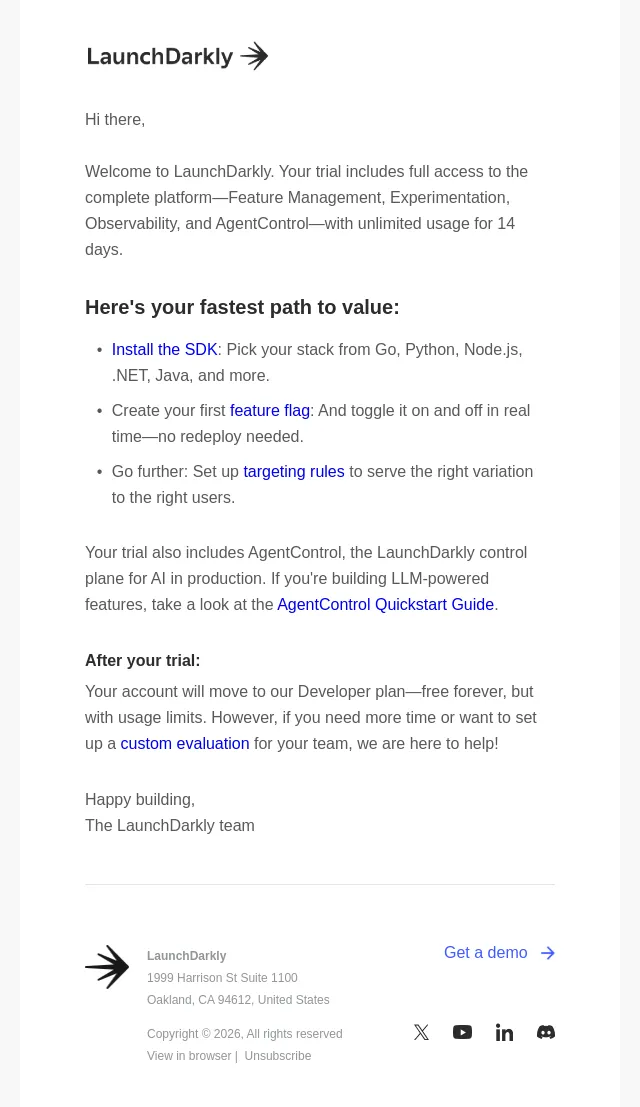Open the YouTube social icon
The width and height of the screenshot is (640, 1107).
coord(462,1032)
